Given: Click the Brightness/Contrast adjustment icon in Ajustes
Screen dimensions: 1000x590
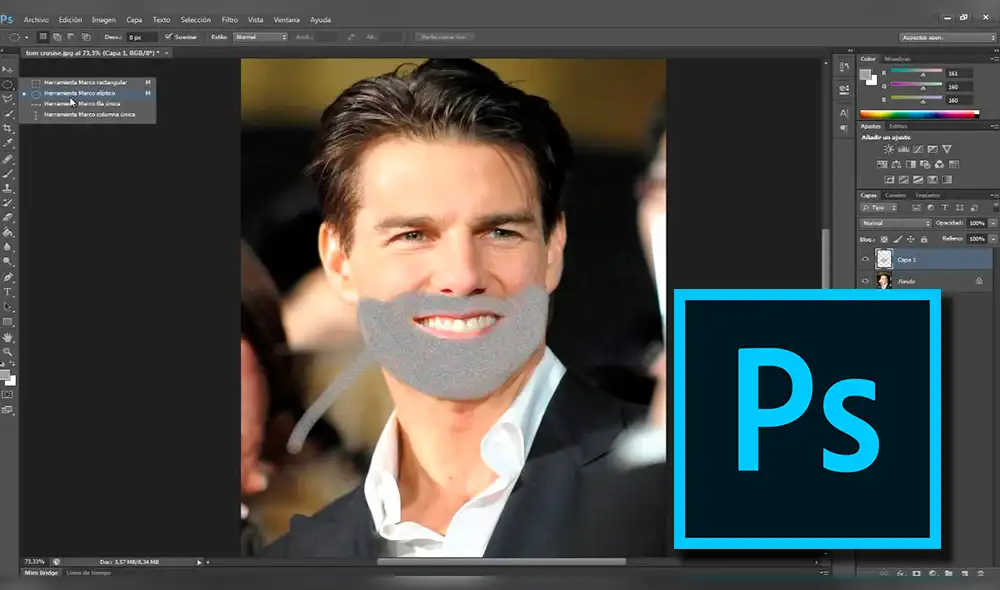Looking at the screenshot, I should (x=887, y=149).
